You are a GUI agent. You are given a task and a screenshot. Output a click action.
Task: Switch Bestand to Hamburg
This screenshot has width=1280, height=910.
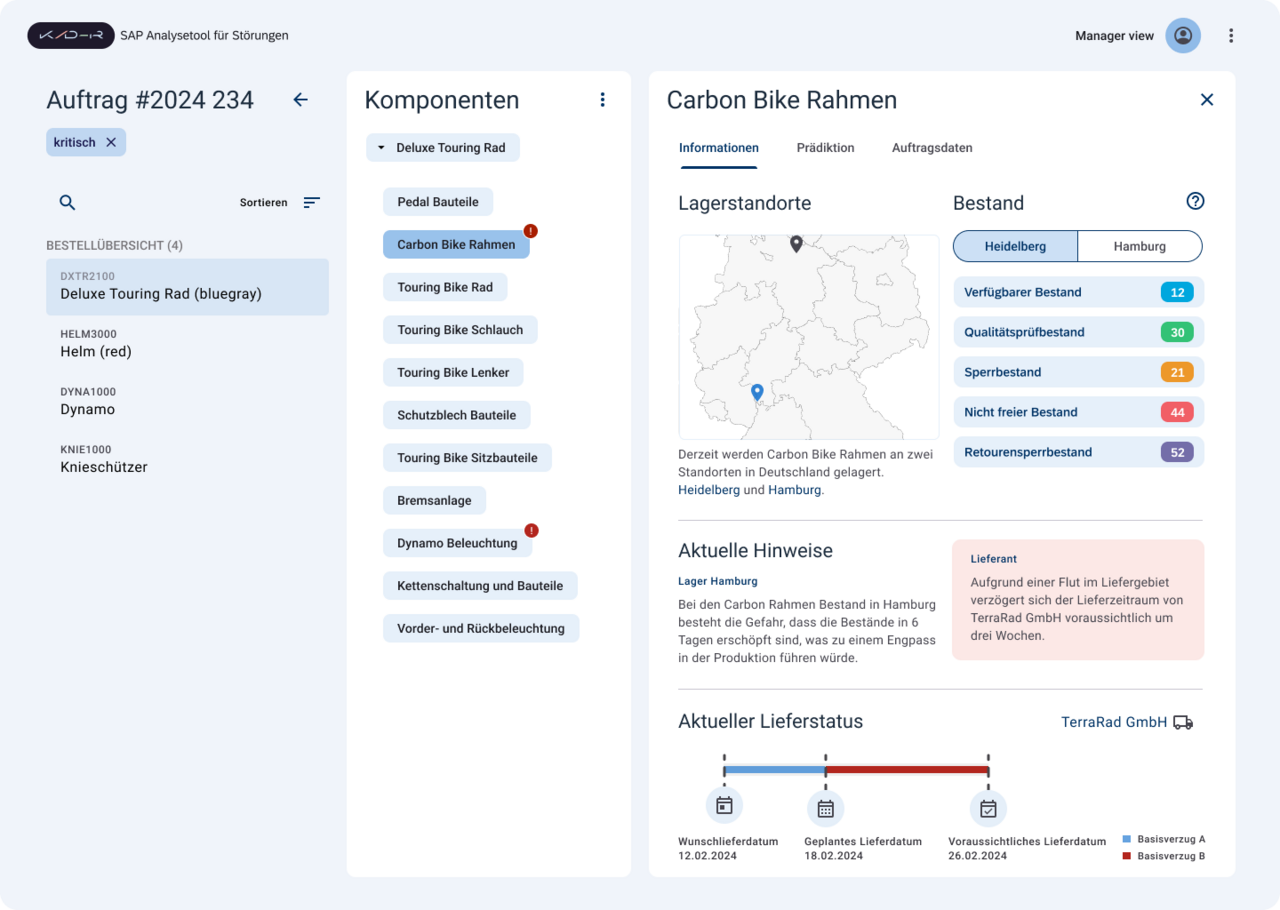(x=1140, y=246)
